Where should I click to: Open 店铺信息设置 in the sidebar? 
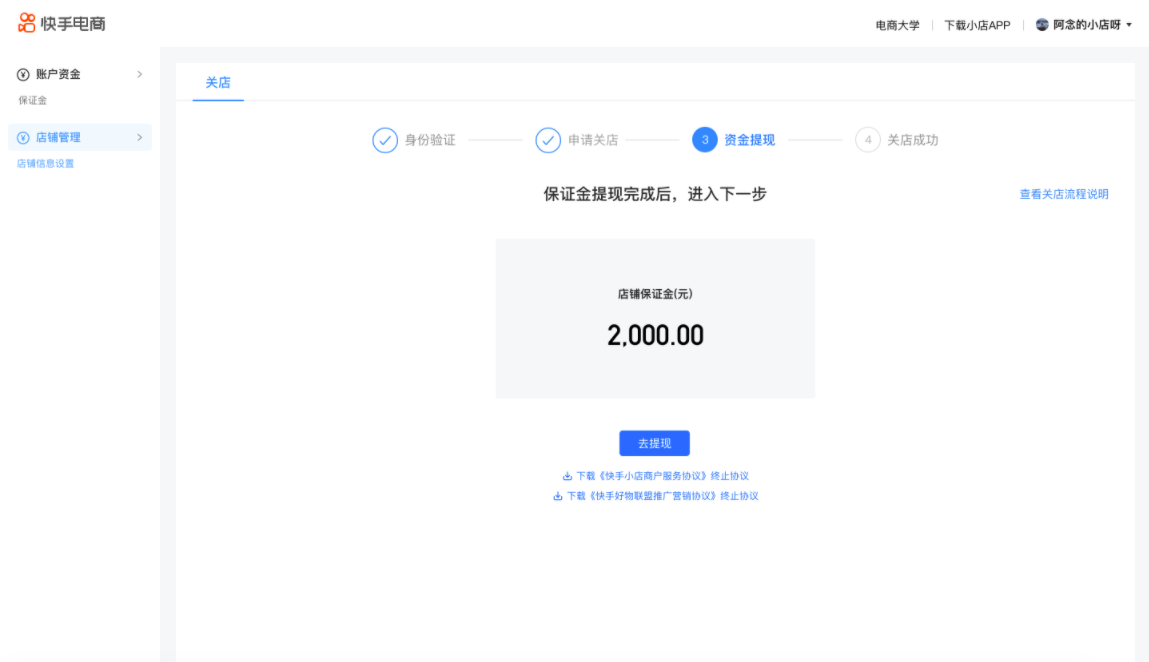(45, 163)
